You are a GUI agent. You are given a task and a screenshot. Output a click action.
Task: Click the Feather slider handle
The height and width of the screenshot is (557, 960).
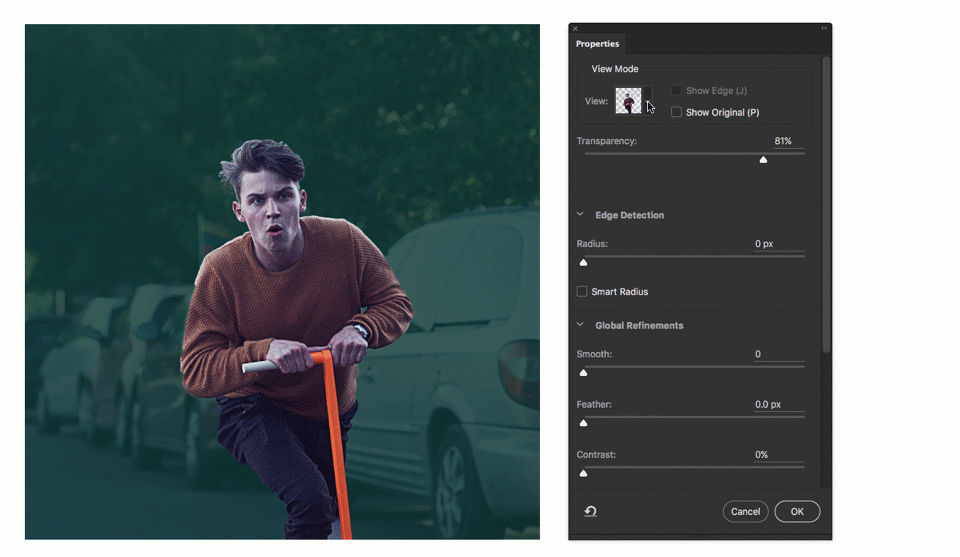click(x=583, y=423)
